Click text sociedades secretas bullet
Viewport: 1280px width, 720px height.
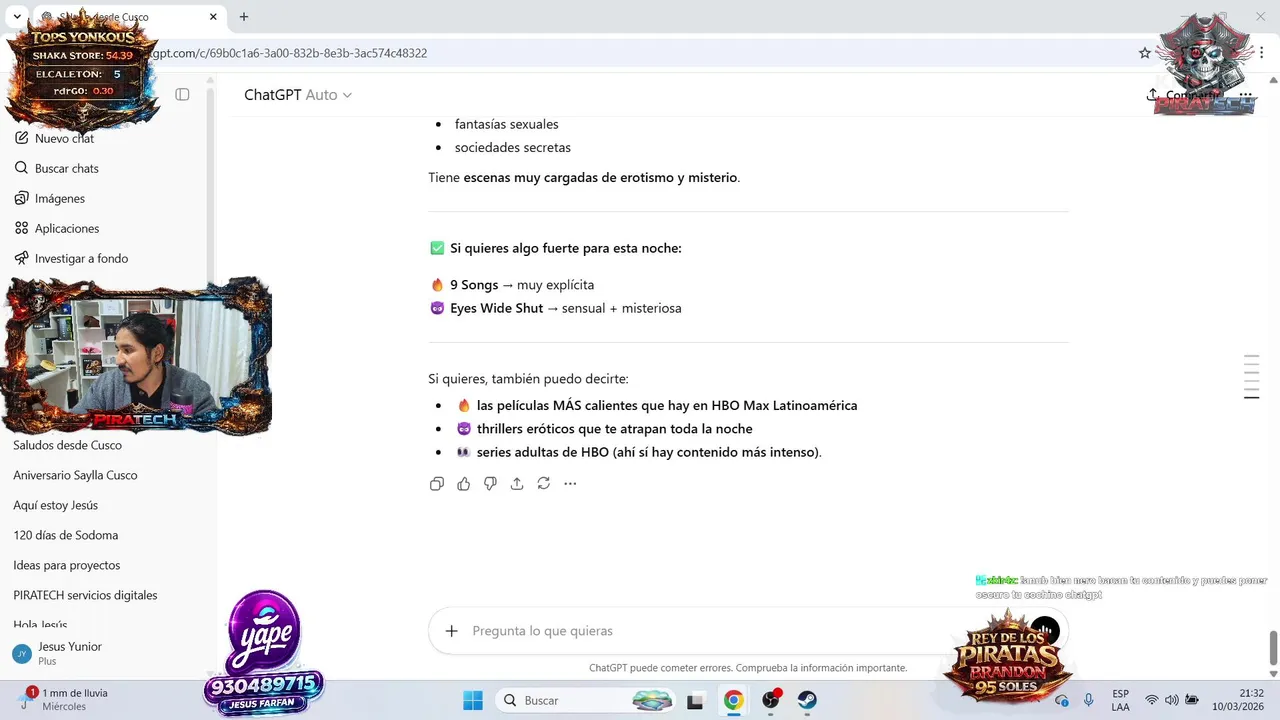513,148
